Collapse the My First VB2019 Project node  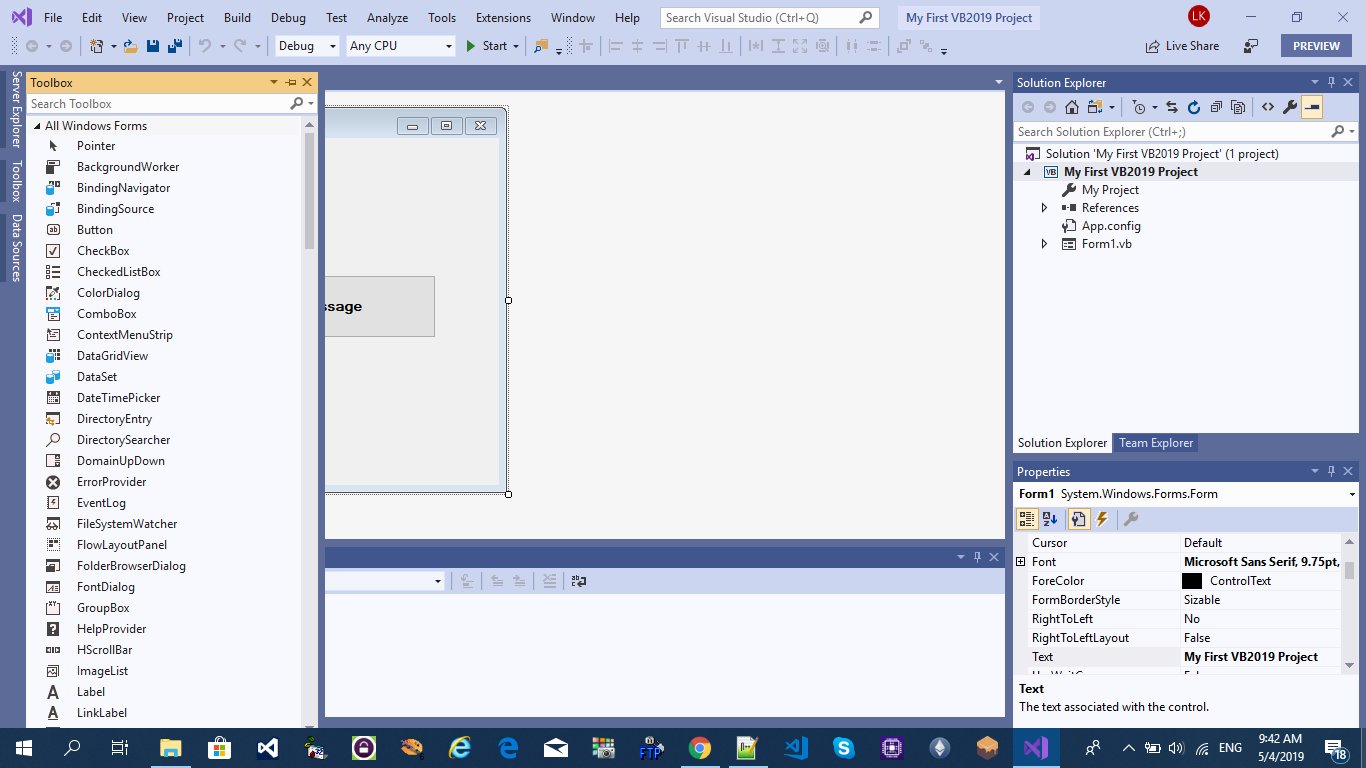pyautogui.click(x=1027, y=172)
